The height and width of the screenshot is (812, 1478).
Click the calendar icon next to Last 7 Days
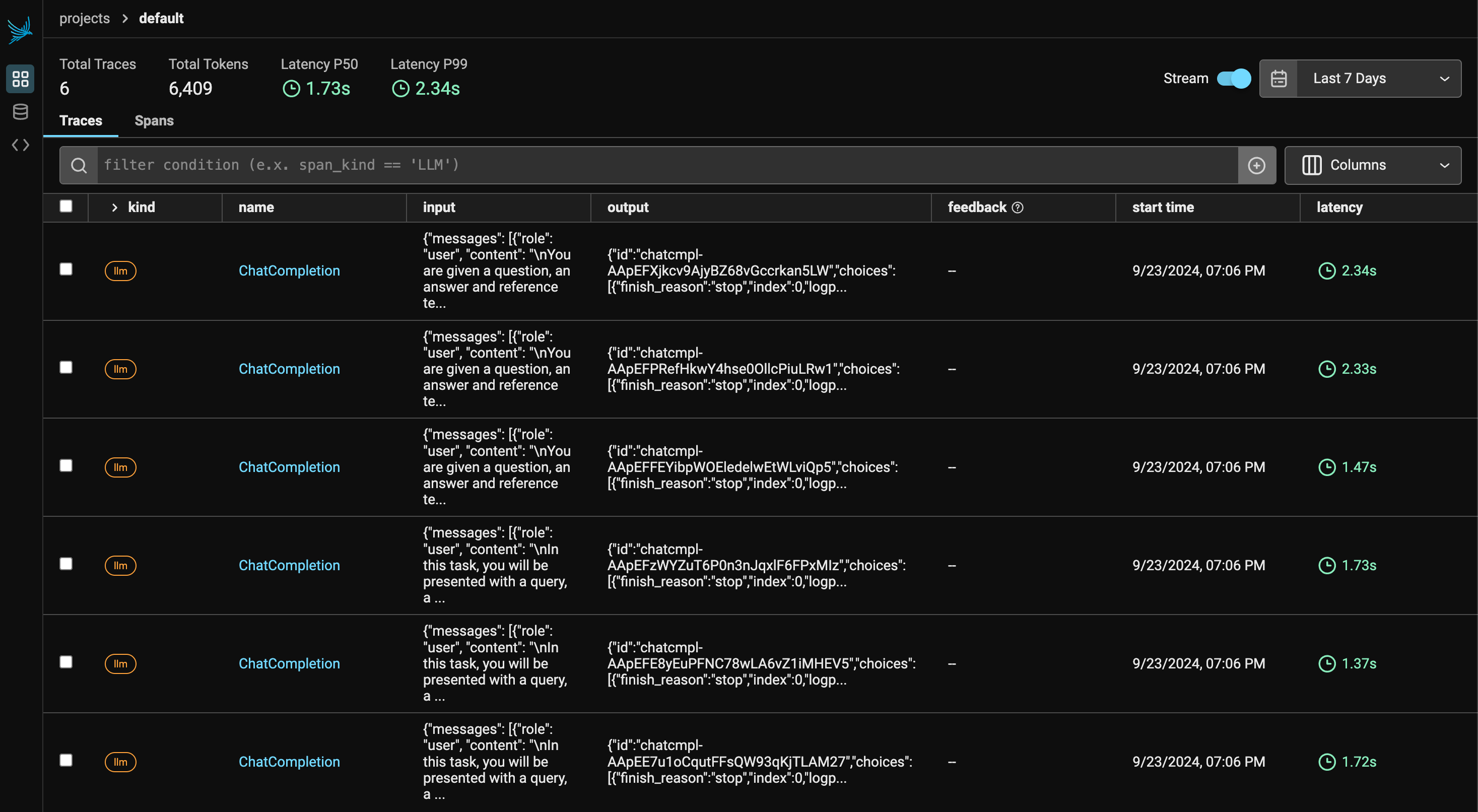[x=1279, y=79]
